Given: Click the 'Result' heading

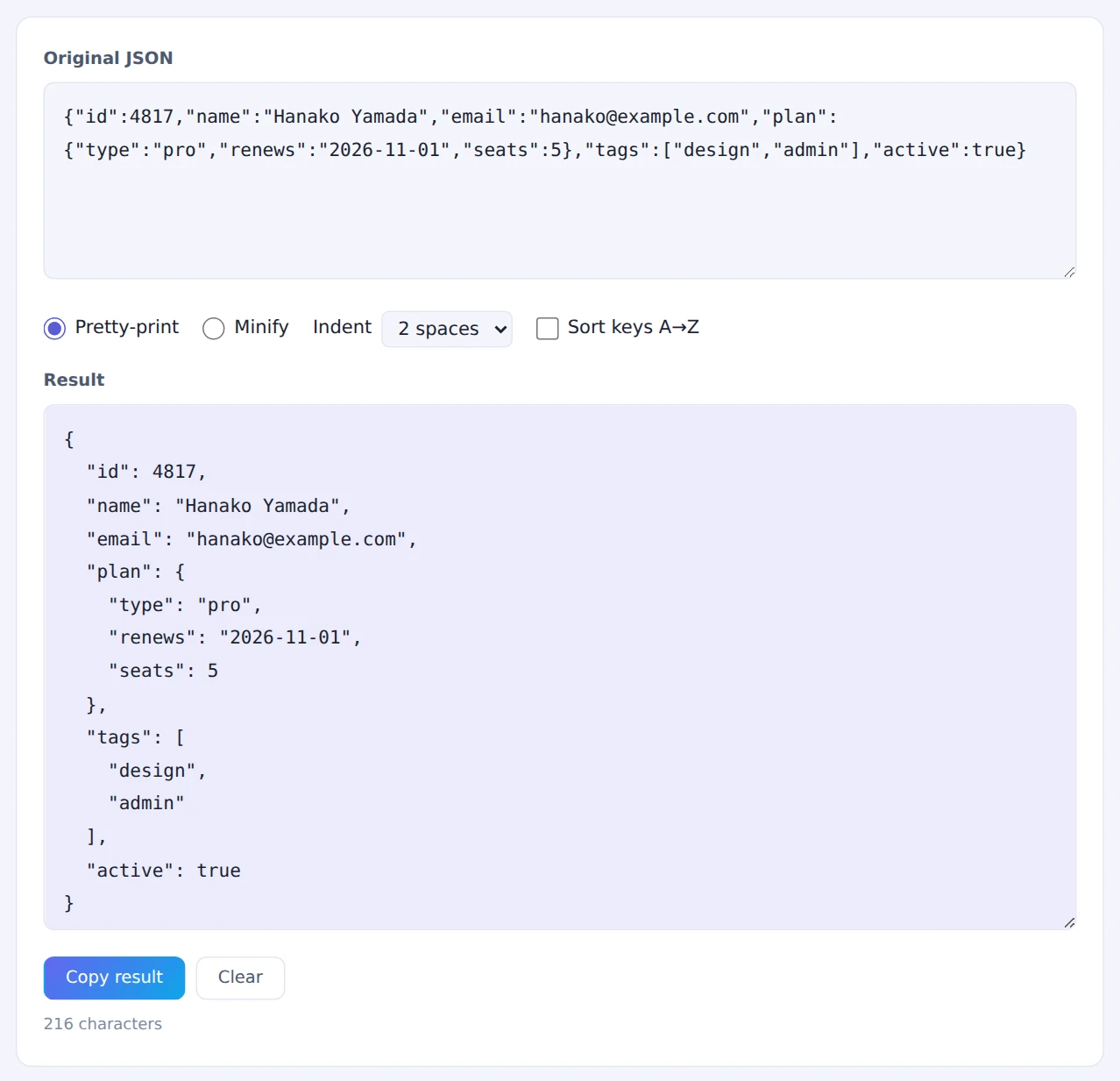Looking at the screenshot, I should click(x=74, y=380).
